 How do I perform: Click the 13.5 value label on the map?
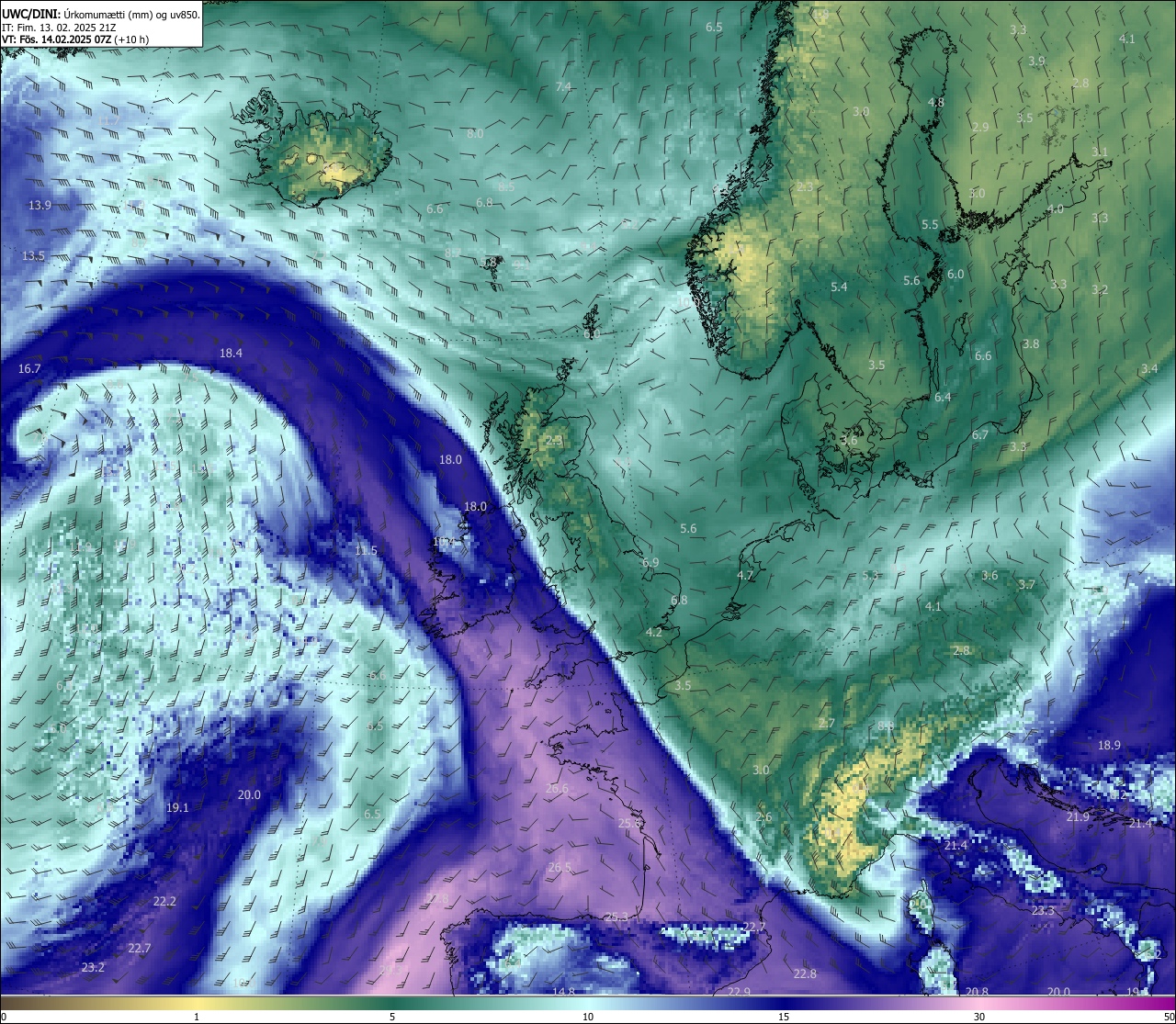[33, 255]
